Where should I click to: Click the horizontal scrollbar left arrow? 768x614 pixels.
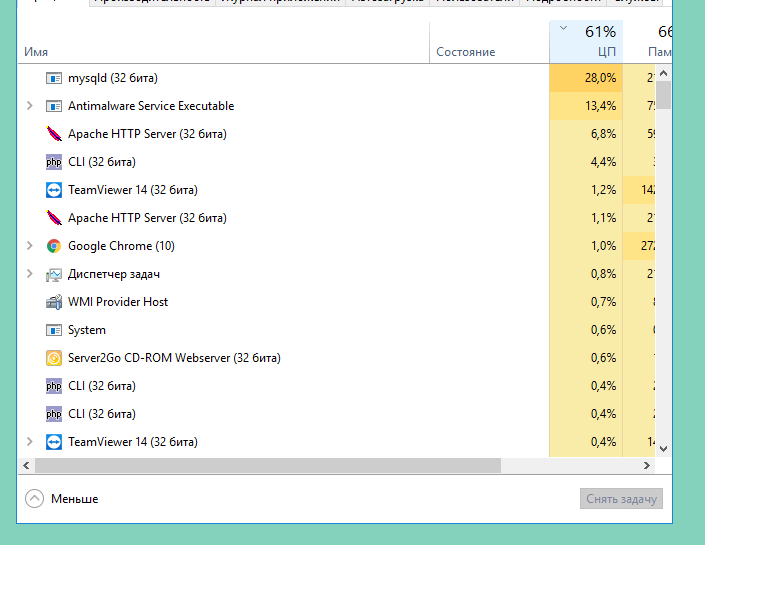click(26, 466)
